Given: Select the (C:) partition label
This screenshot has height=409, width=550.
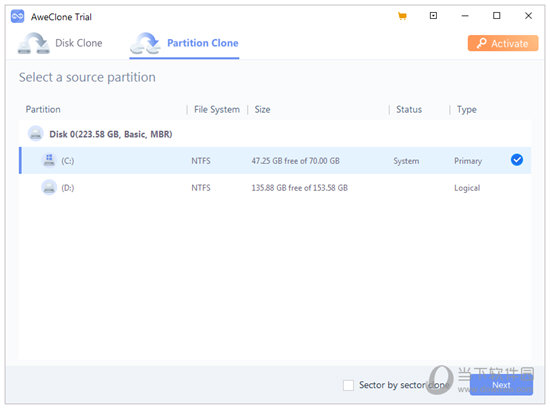Looking at the screenshot, I should point(68,161).
